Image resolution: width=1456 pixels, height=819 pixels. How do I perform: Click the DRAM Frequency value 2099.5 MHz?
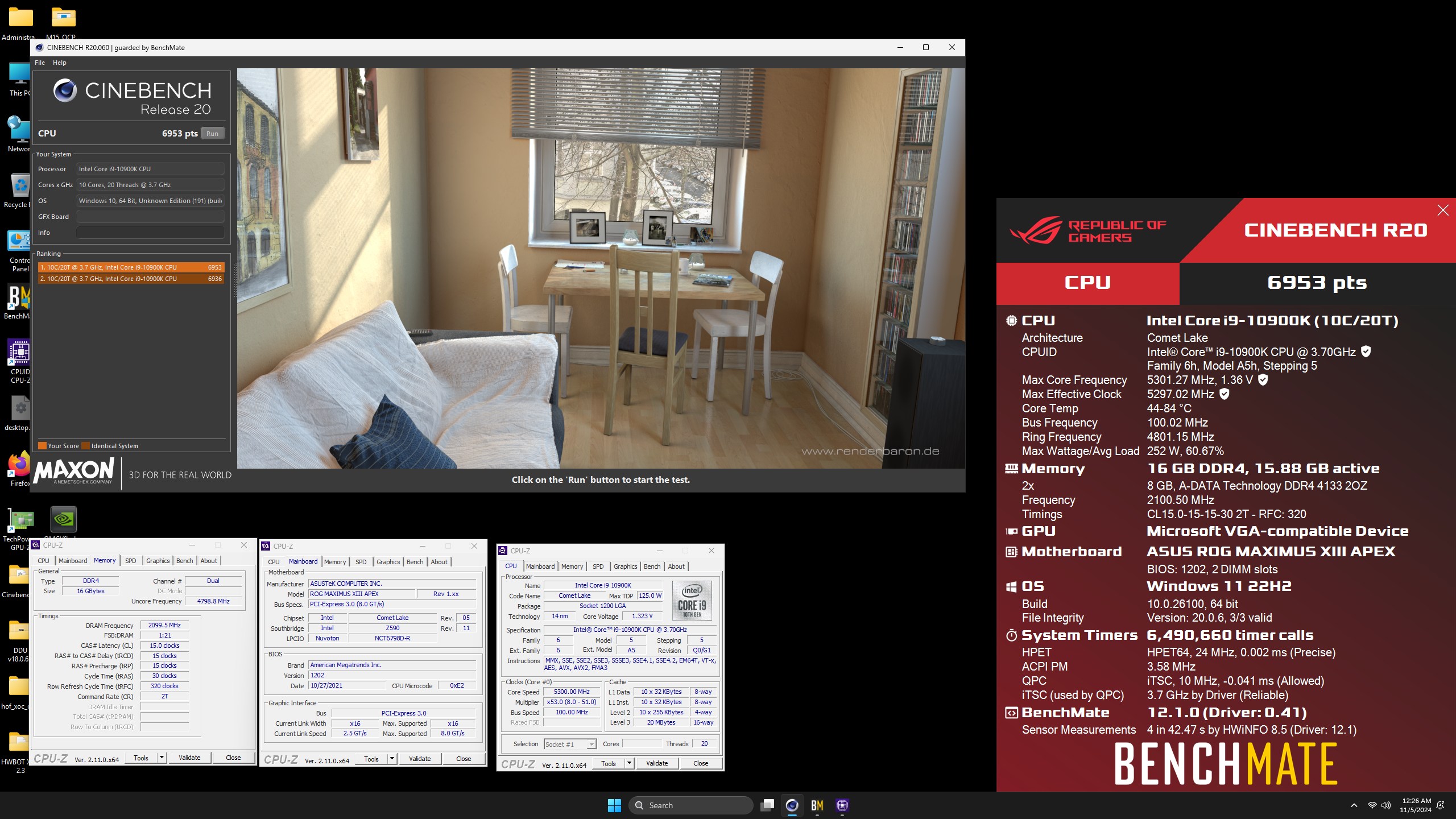click(x=164, y=625)
